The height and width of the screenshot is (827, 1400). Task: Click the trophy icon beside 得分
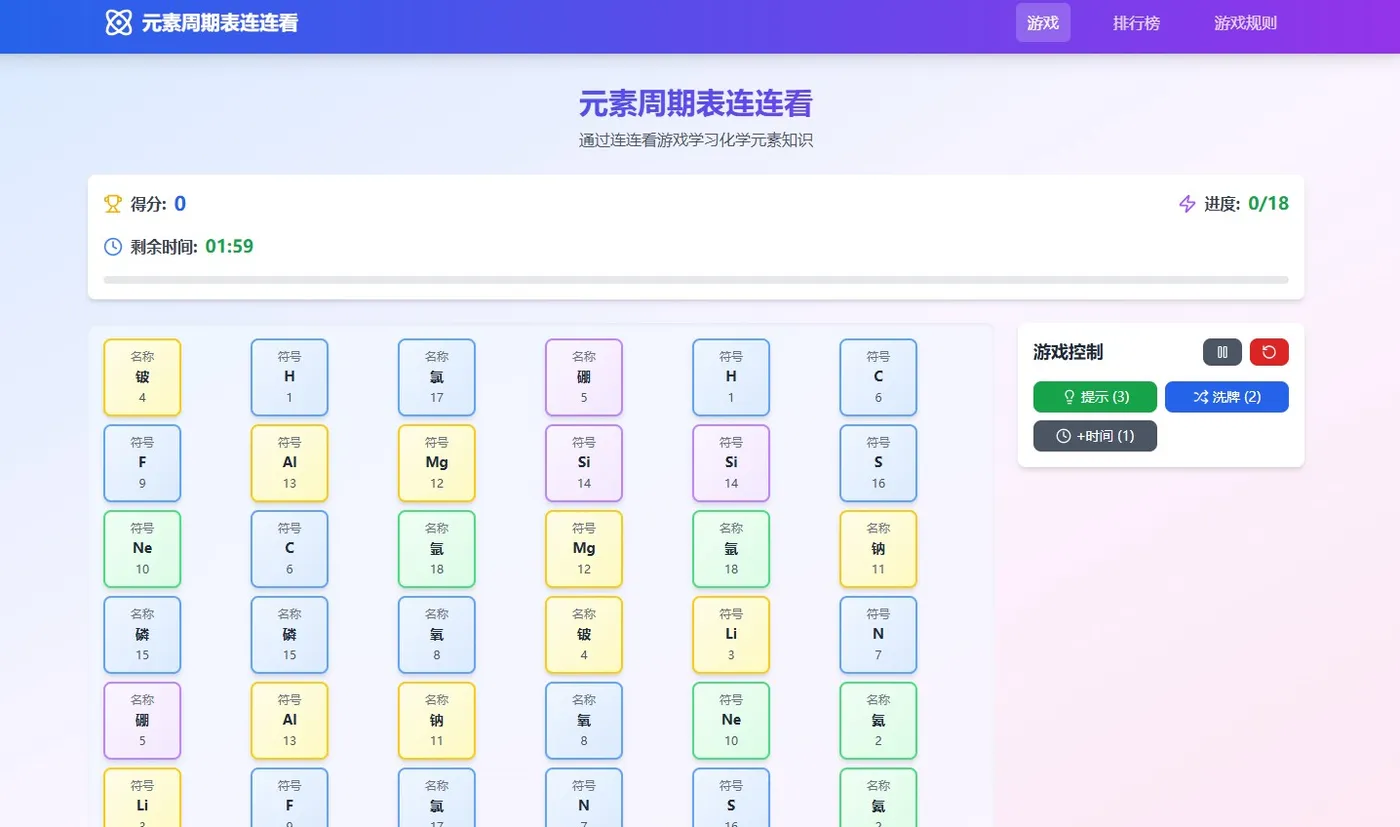(x=113, y=204)
